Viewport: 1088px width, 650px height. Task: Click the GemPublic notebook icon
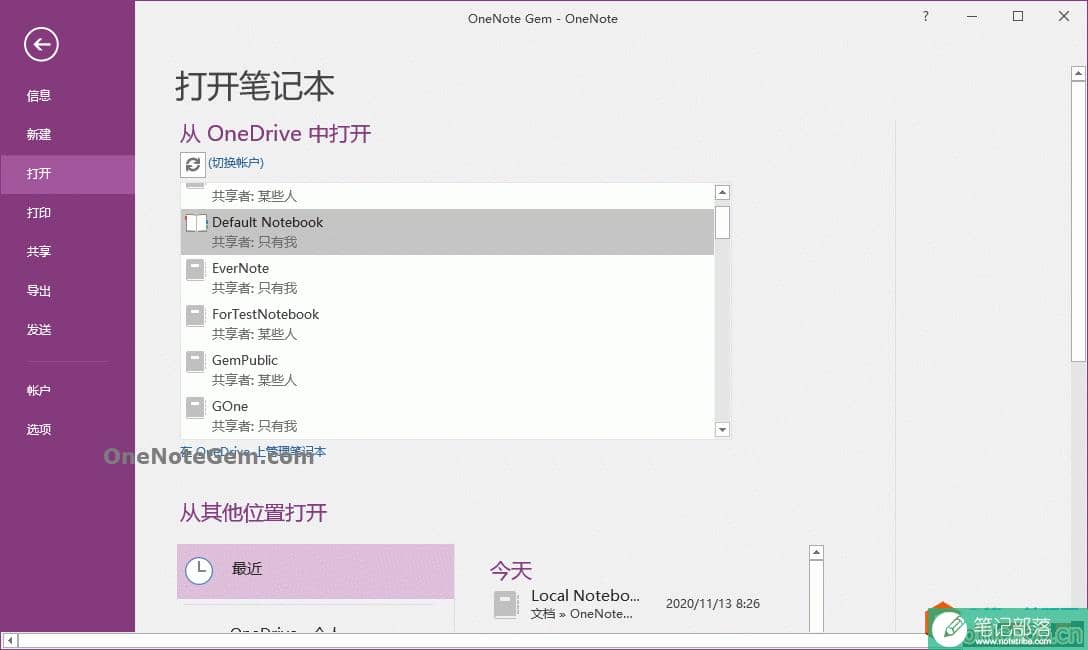point(196,361)
